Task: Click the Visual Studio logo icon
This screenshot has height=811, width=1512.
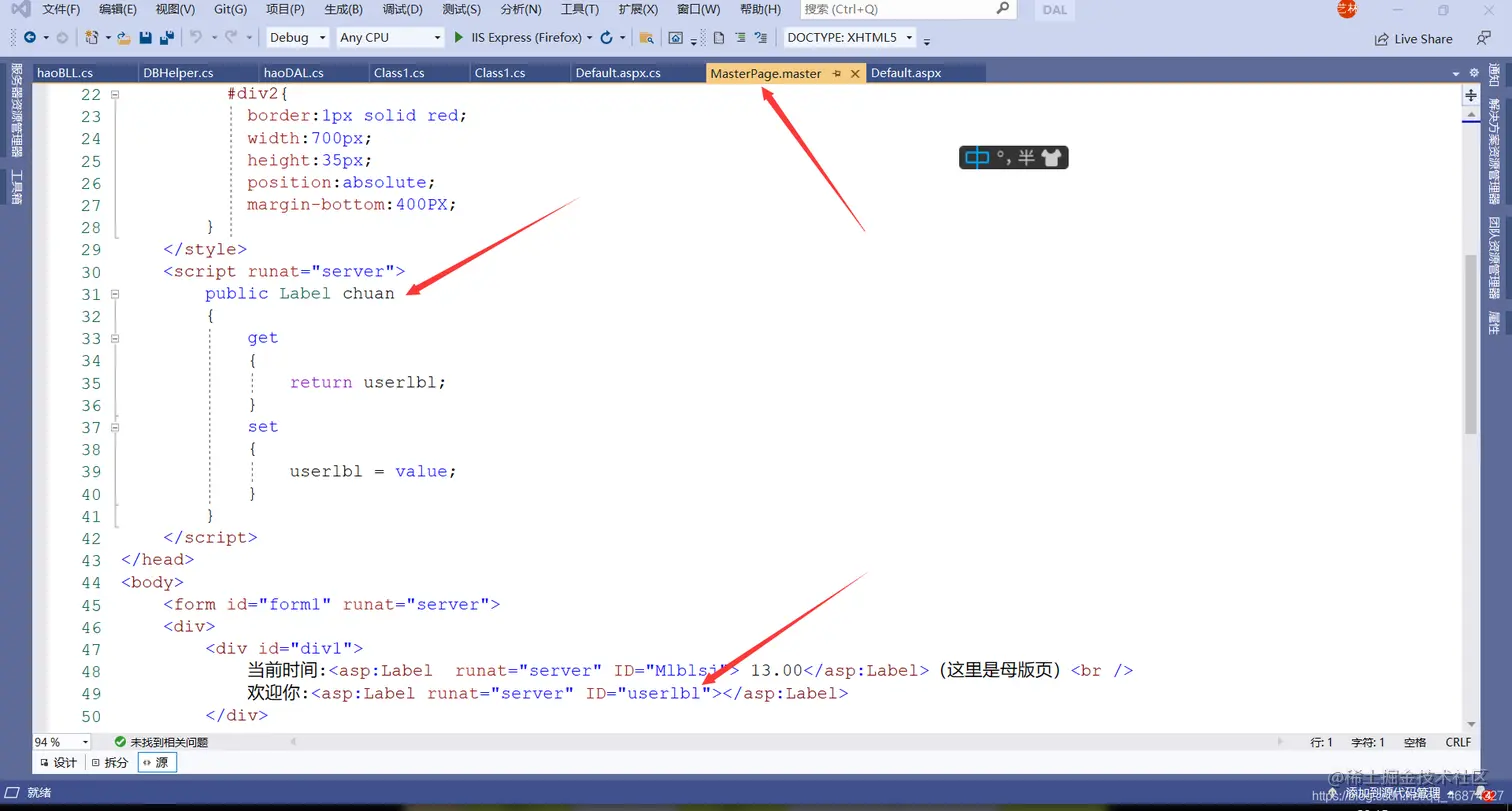Action: click(x=20, y=9)
